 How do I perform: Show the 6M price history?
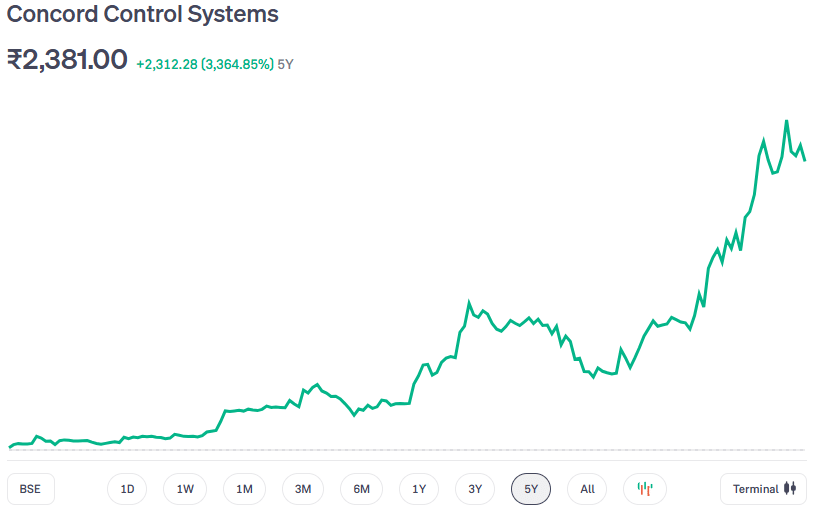tap(361, 489)
